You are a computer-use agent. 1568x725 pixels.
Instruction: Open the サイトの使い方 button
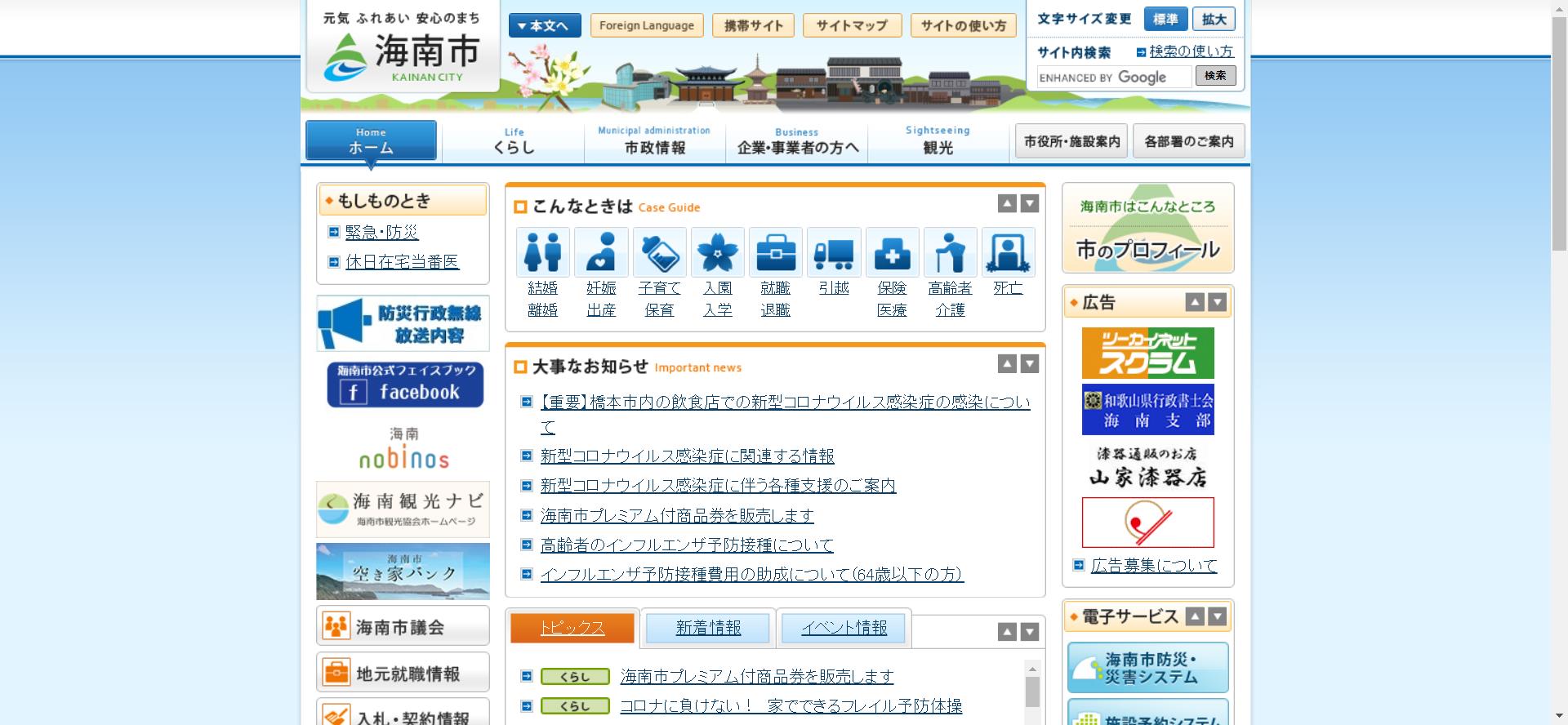(x=964, y=25)
